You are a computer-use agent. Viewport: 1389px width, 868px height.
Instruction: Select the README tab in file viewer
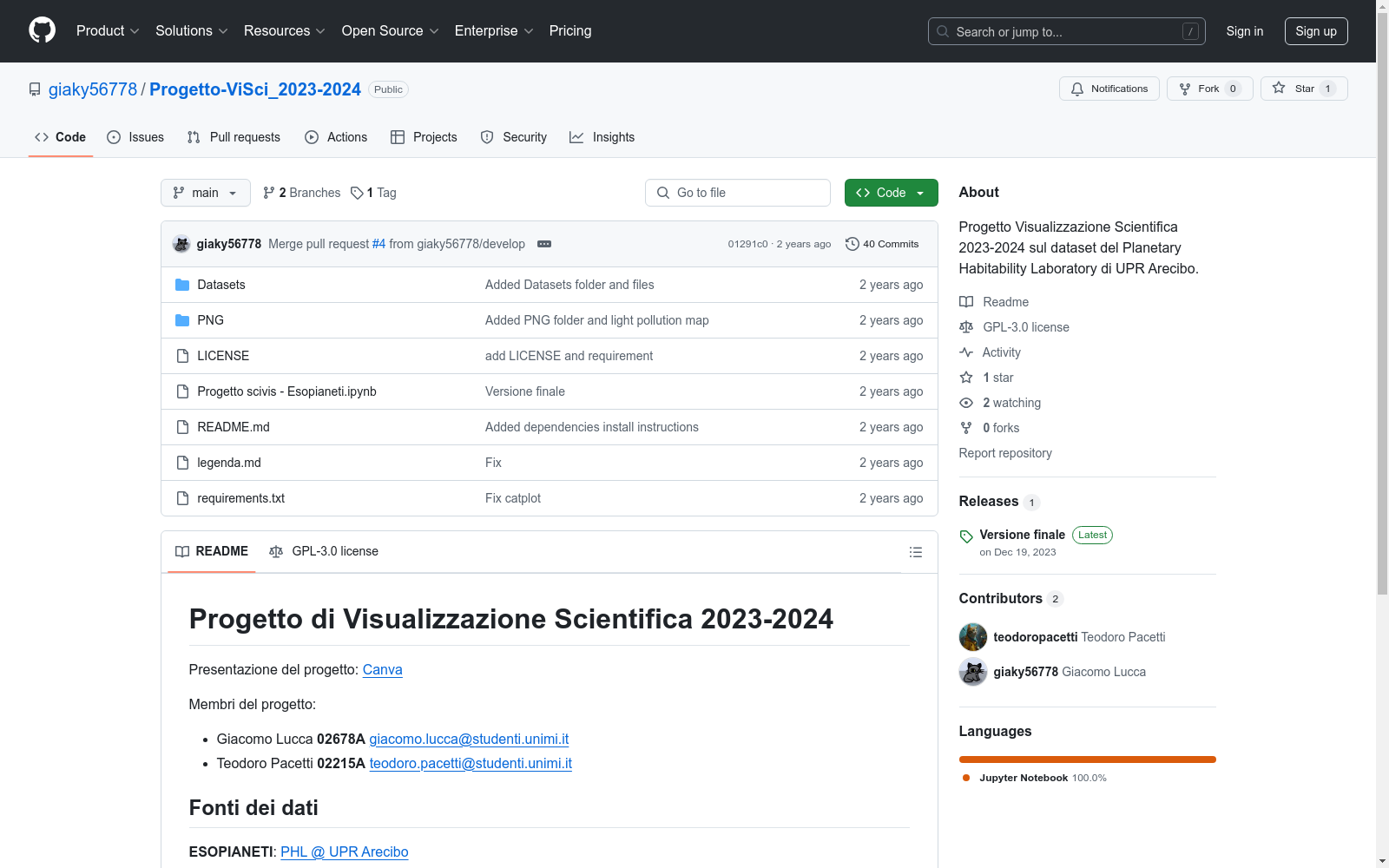[x=212, y=551]
